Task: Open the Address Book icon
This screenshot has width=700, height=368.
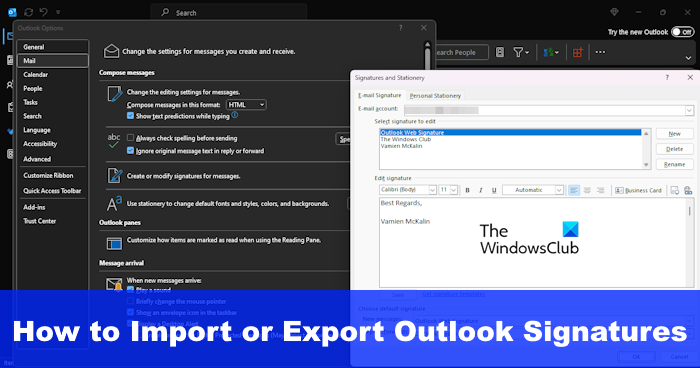Action: click(x=500, y=52)
